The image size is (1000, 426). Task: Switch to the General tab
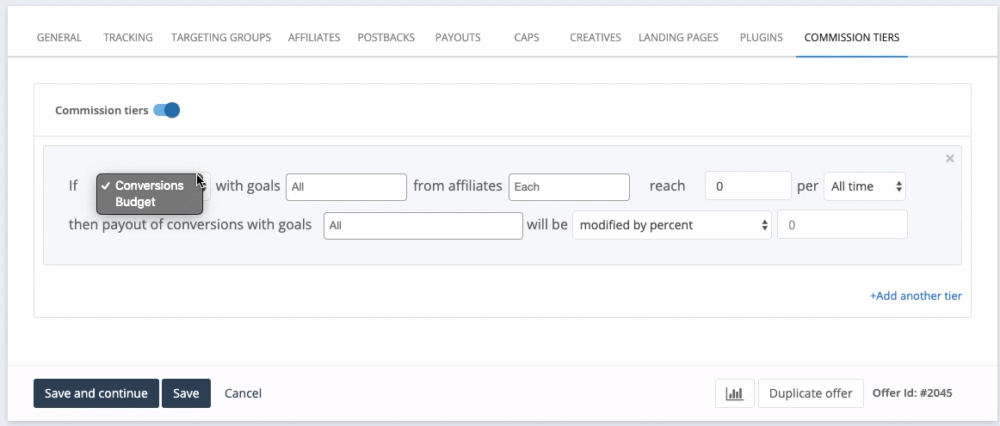59,38
